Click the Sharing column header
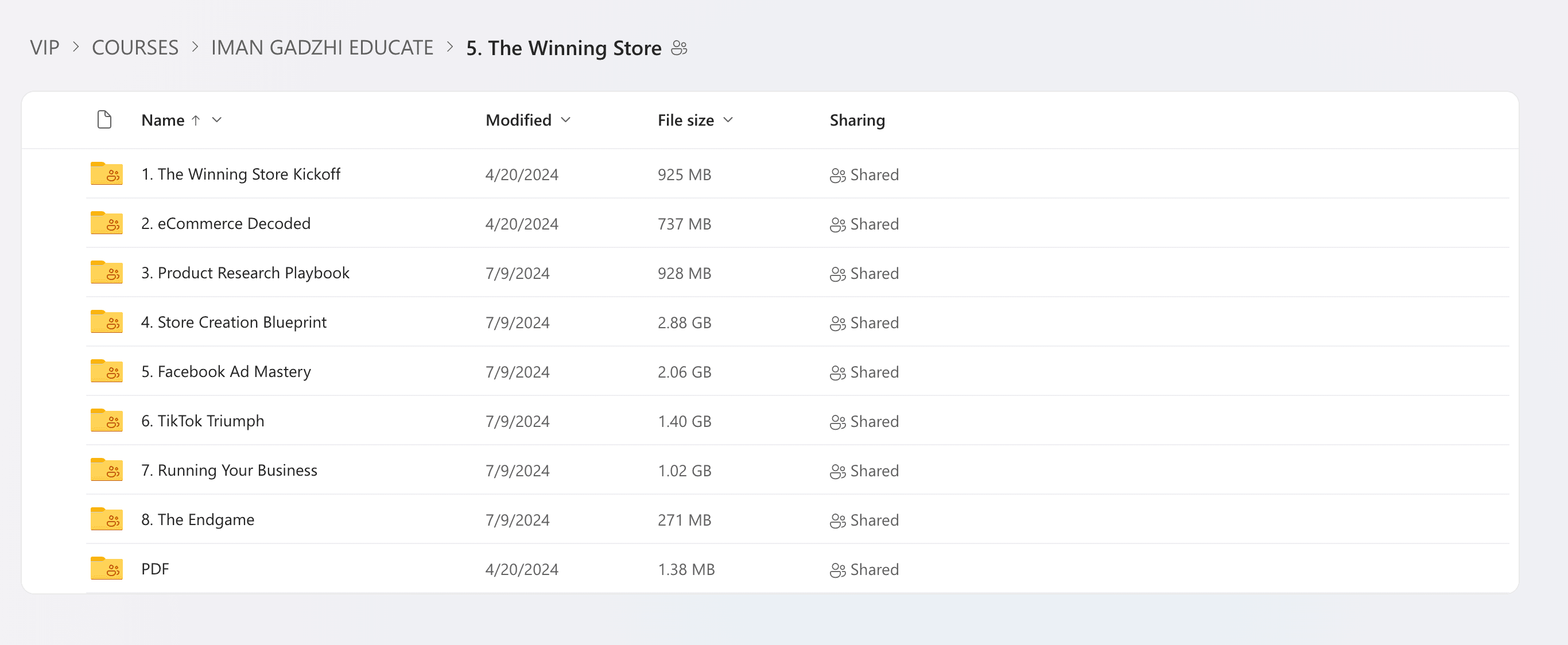Image resolution: width=1568 pixels, height=645 pixels. coord(857,120)
